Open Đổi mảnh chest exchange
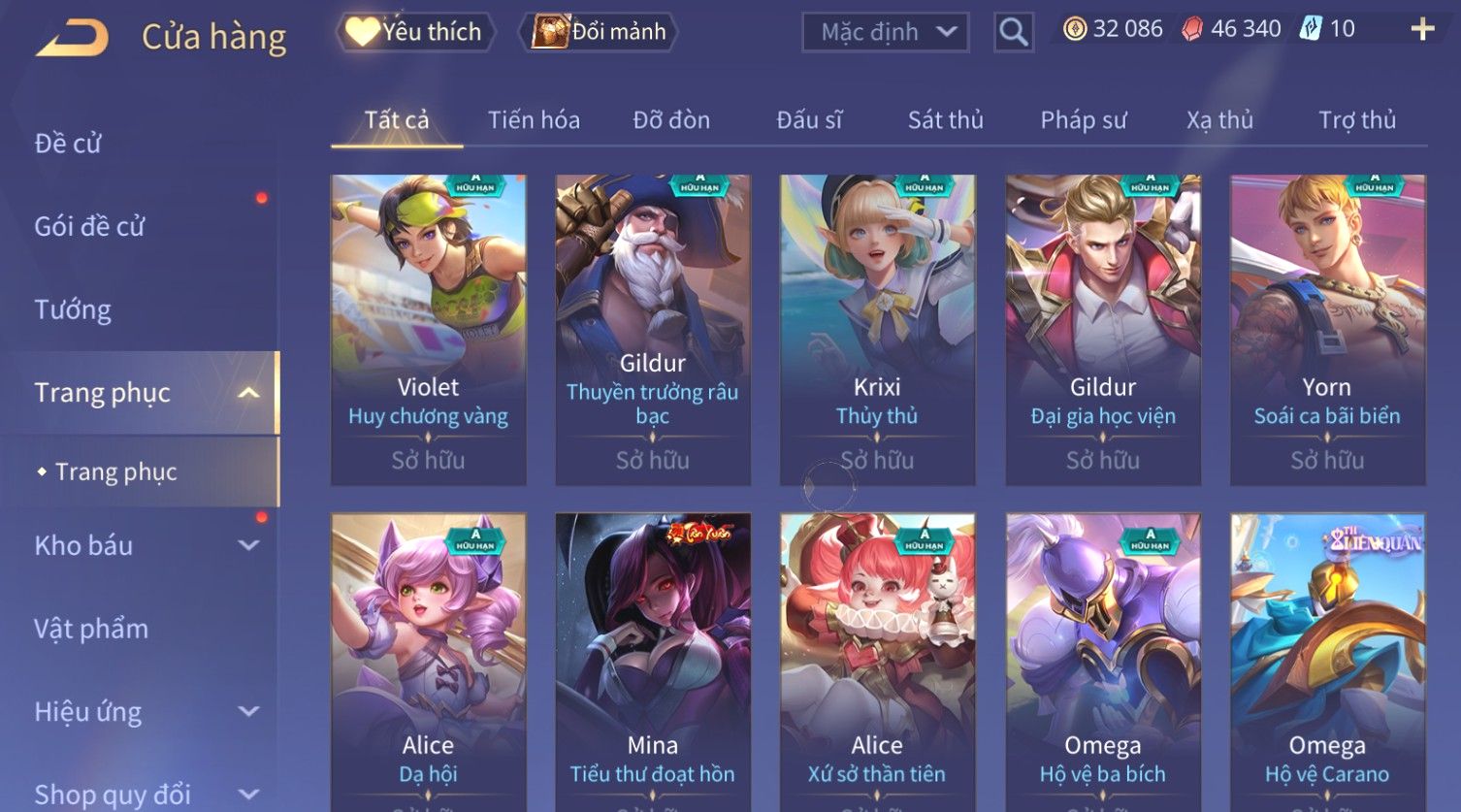1461x812 pixels. click(x=599, y=32)
